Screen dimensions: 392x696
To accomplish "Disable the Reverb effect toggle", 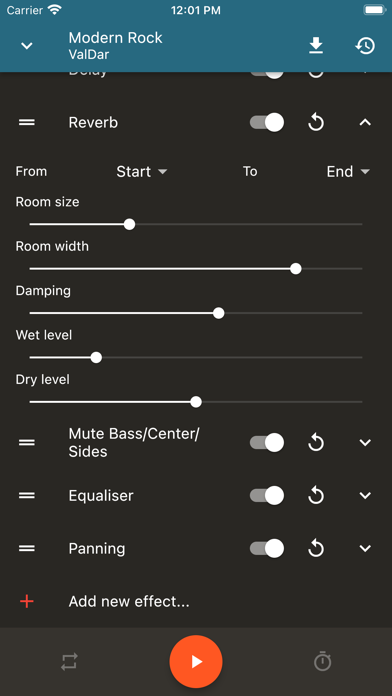I will (267, 123).
